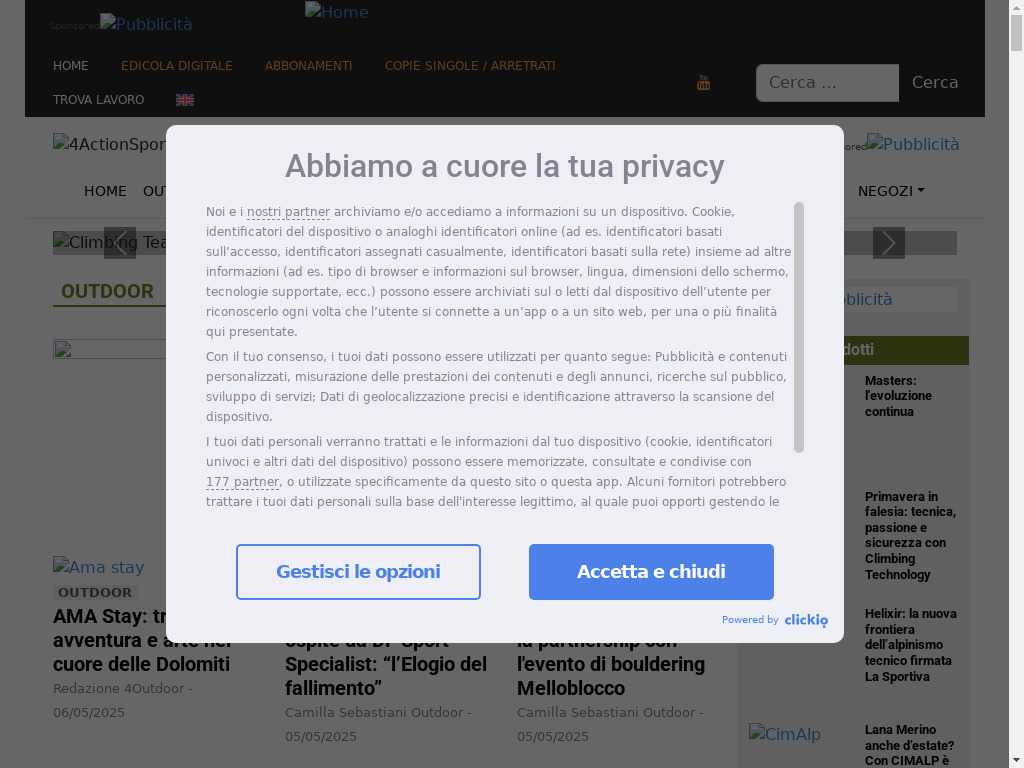Open the Home logo image
The image size is (1024, 768).
[336, 12]
